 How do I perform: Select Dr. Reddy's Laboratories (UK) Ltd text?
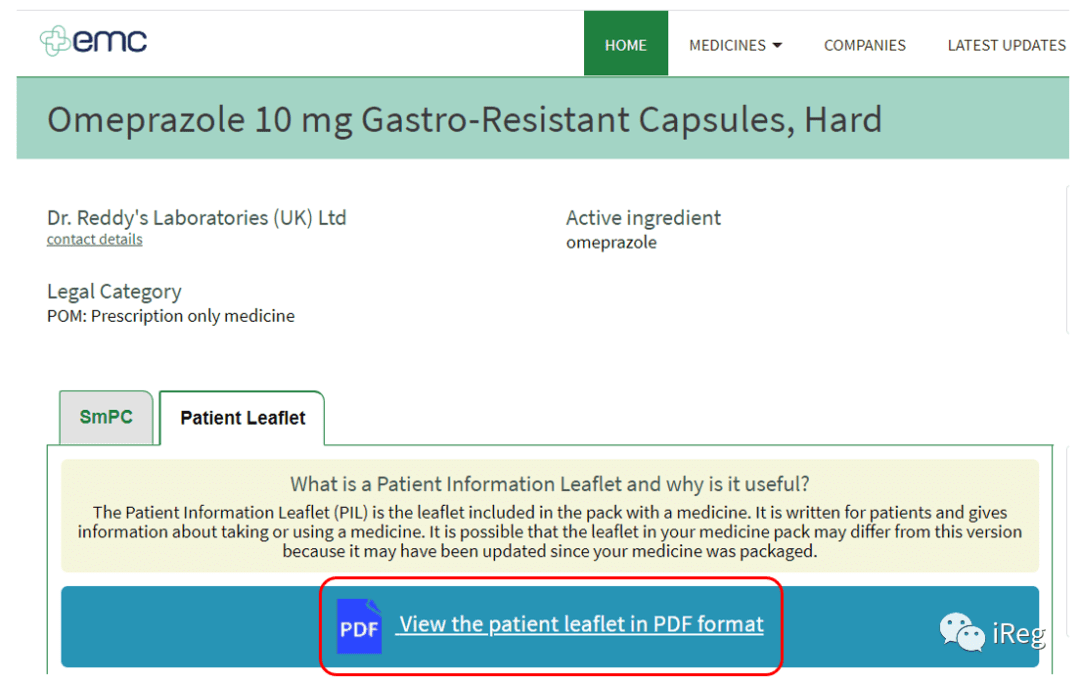click(x=196, y=218)
